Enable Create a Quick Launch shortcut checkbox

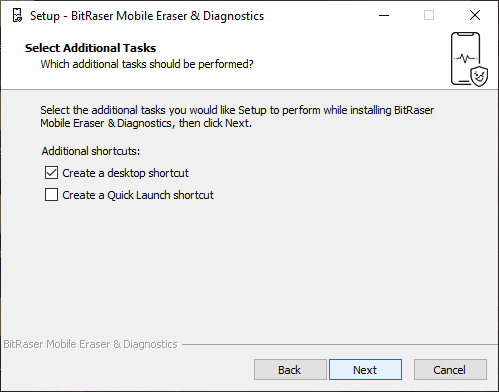(x=51, y=195)
